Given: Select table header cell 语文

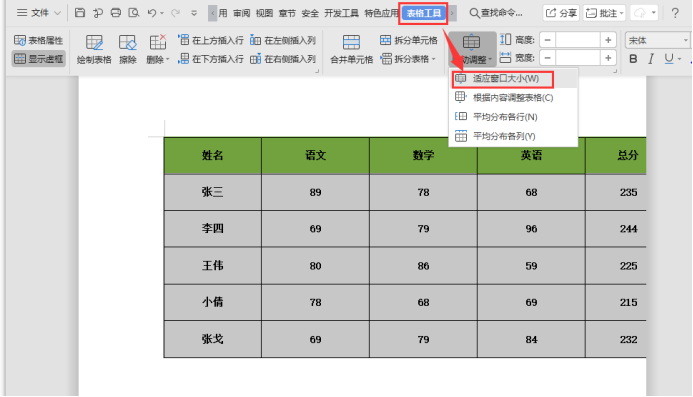Looking at the screenshot, I should pyautogui.click(x=316, y=155).
